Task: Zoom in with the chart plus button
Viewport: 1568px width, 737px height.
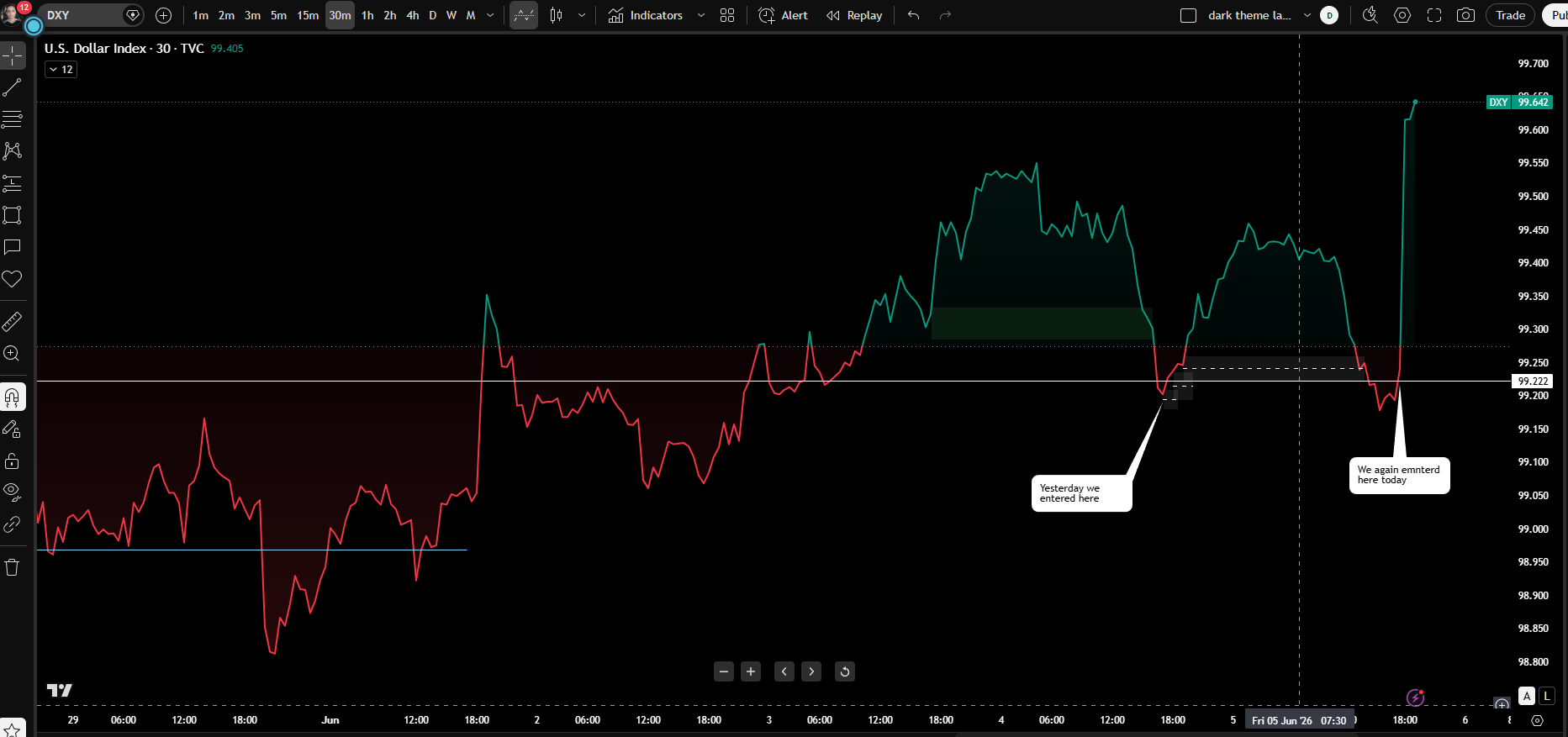Action: [x=751, y=671]
